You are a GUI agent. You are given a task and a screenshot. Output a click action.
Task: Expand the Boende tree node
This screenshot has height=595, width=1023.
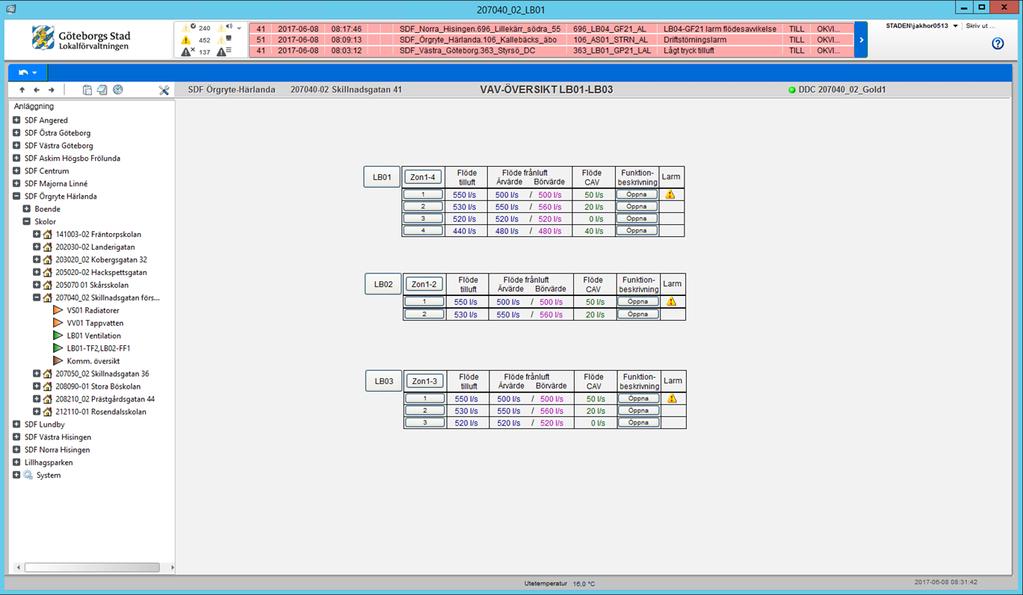[x=27, y=209]
